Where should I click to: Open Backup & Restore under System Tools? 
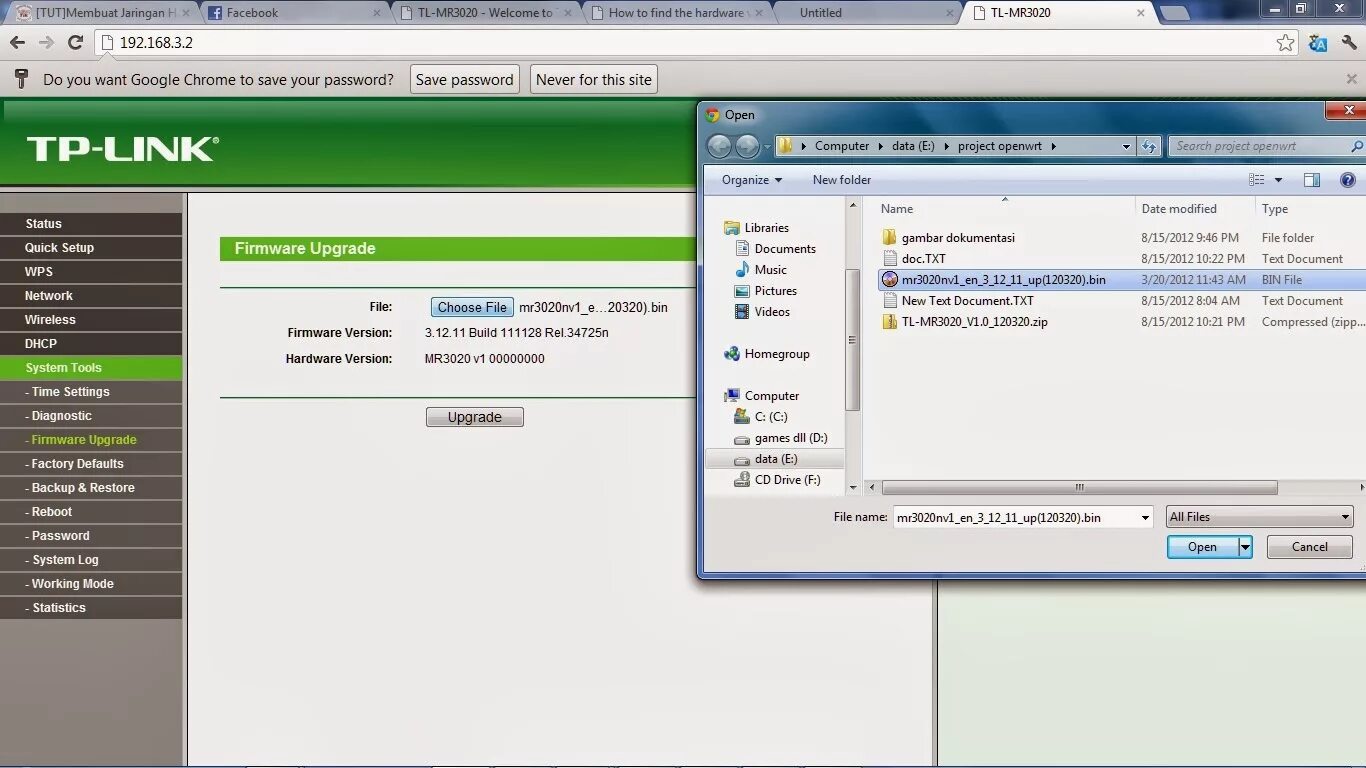91,488
